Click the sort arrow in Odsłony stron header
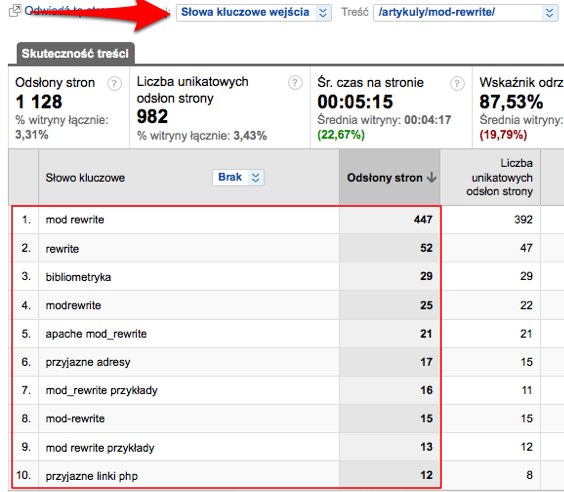Image resolution: width=564 pixels, height=492 pixels. (431, 177)
